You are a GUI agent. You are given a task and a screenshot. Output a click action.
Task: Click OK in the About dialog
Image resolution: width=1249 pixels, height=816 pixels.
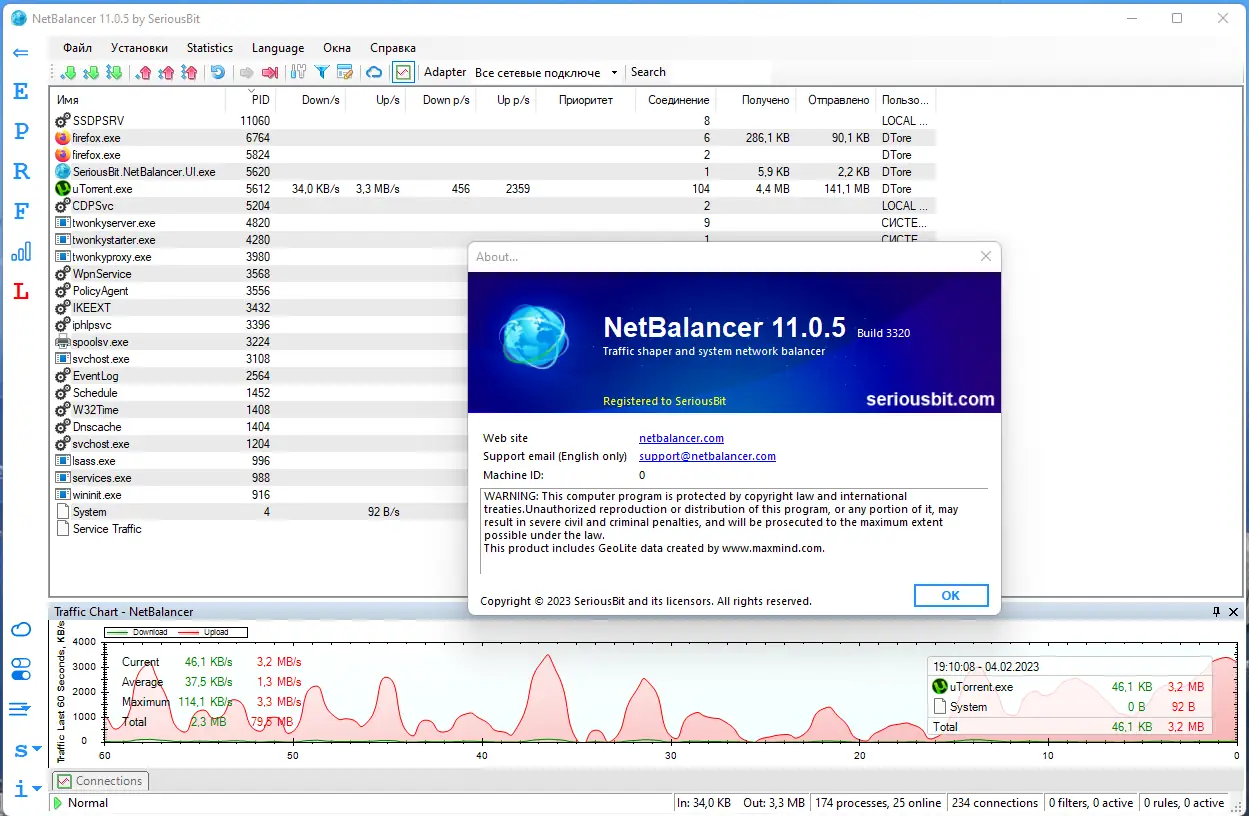pyautogui.click(x=951, y=595)
